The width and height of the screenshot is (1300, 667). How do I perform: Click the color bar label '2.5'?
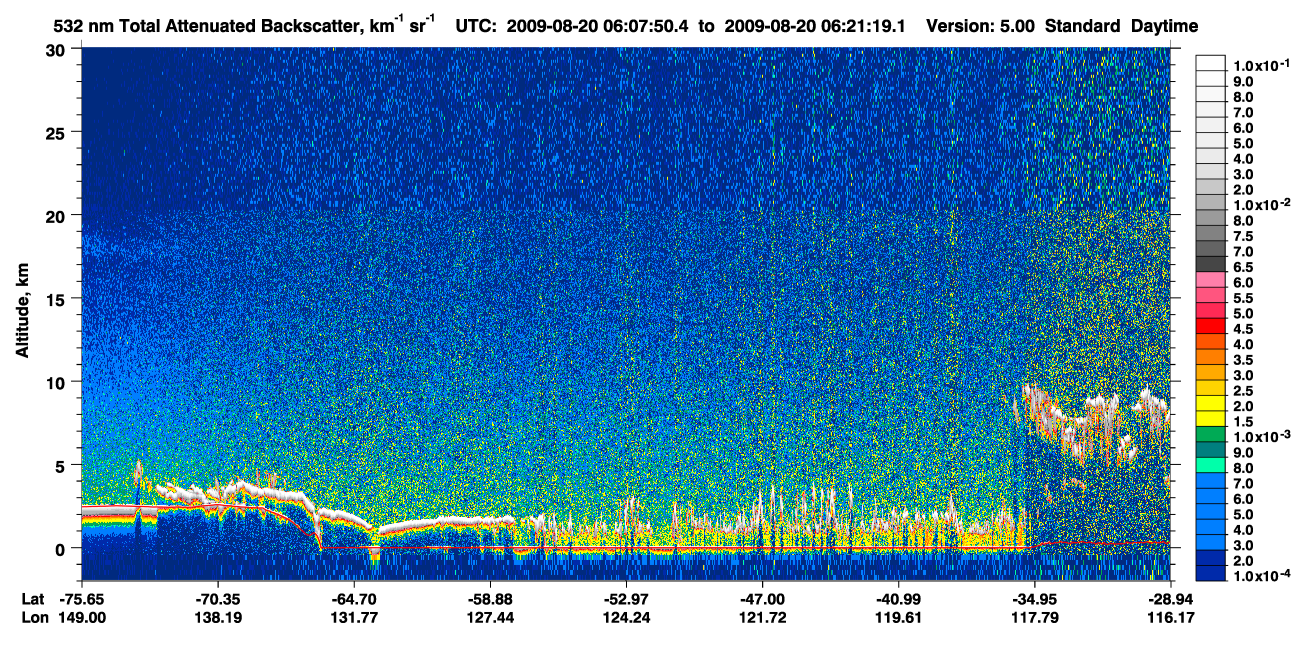coord(1243,391)
